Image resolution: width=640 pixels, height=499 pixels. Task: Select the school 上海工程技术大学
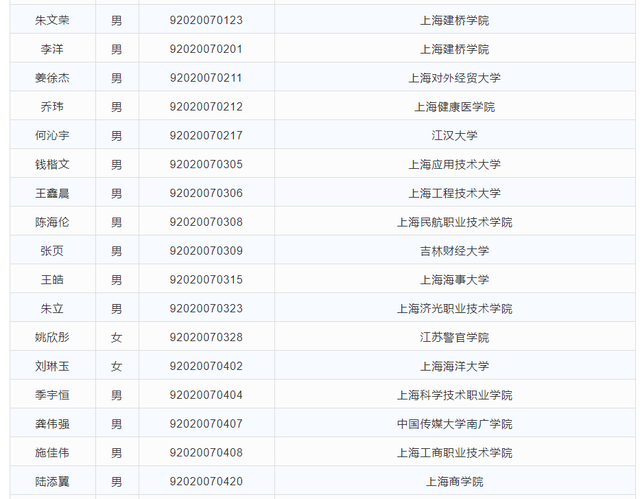(x=455, y=193)
